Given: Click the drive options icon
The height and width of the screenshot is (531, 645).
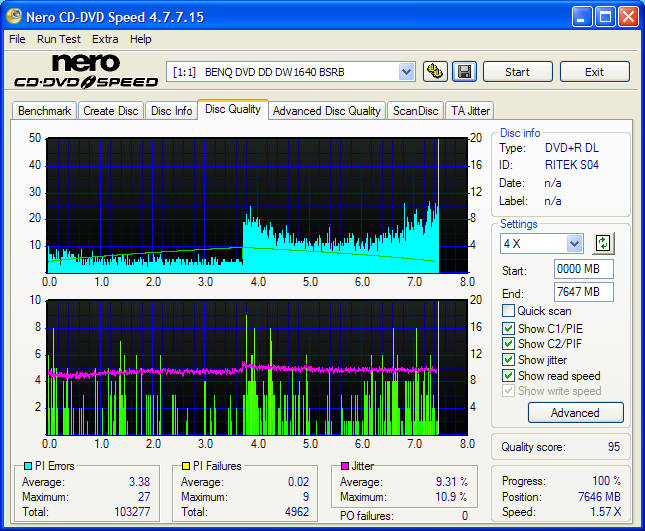Looking at the screenshot, I should click(x=435, y=72).
